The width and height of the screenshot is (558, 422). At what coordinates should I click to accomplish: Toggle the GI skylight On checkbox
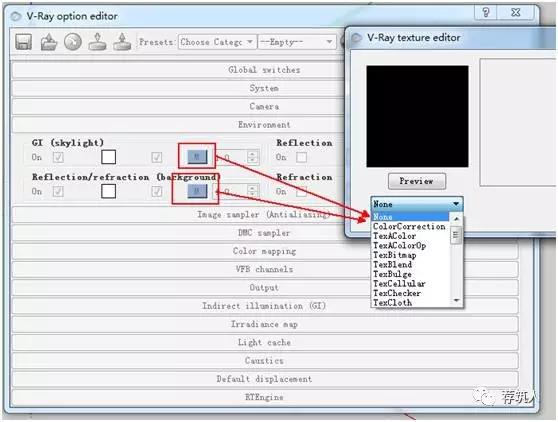tap(58, 157)
